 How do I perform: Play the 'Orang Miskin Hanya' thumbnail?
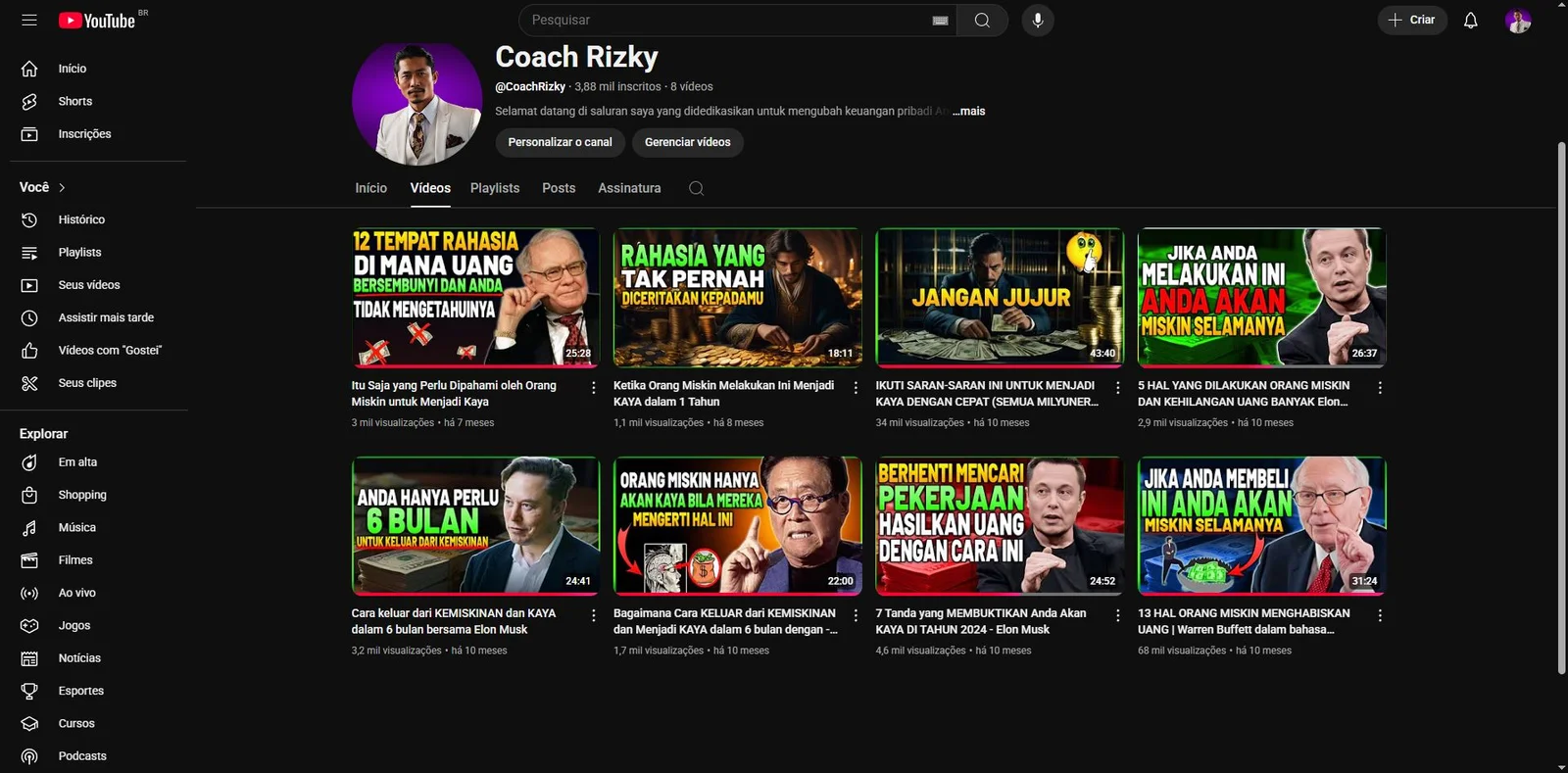coord(737,525)
